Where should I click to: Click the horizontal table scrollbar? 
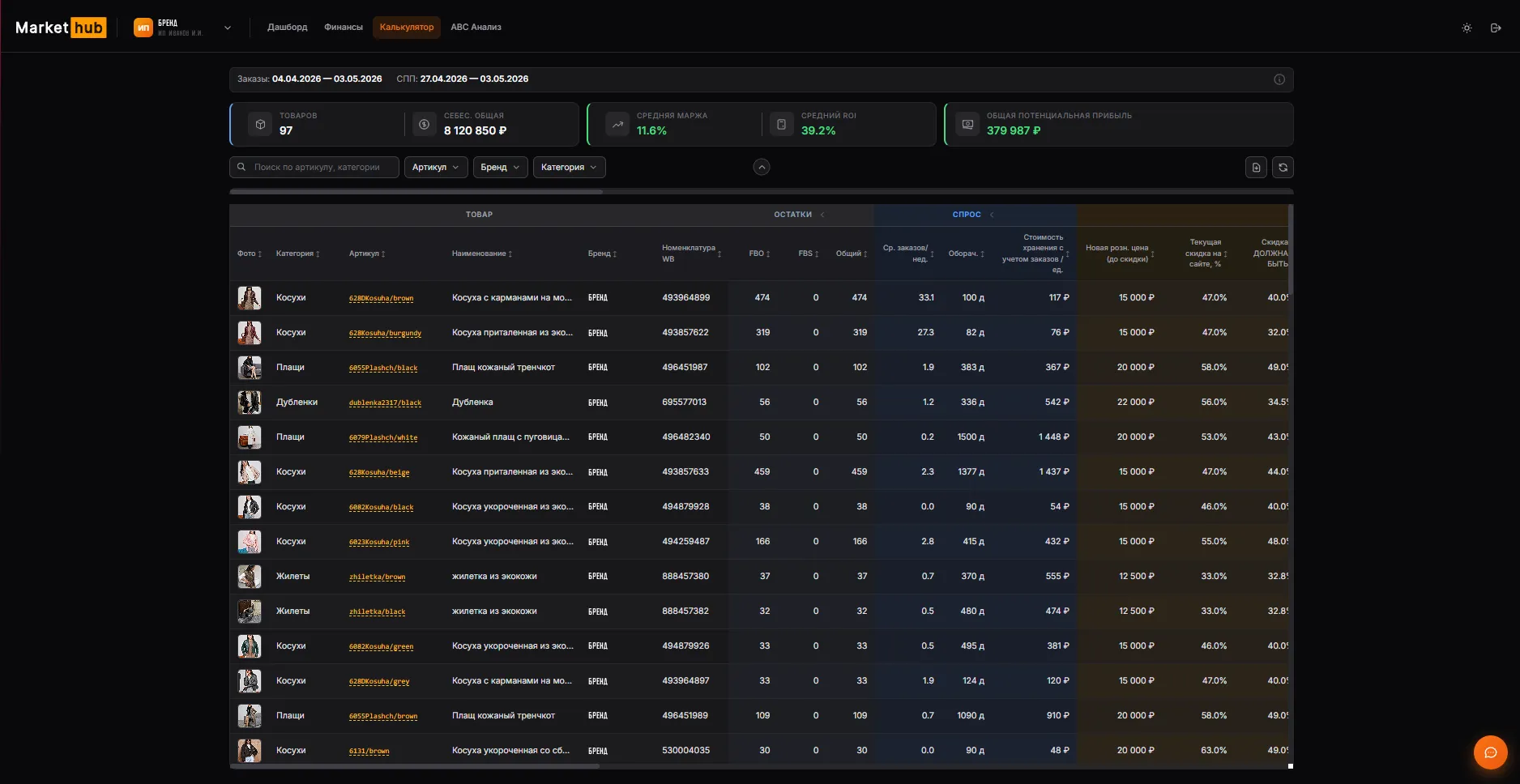(x=415, y=765)
